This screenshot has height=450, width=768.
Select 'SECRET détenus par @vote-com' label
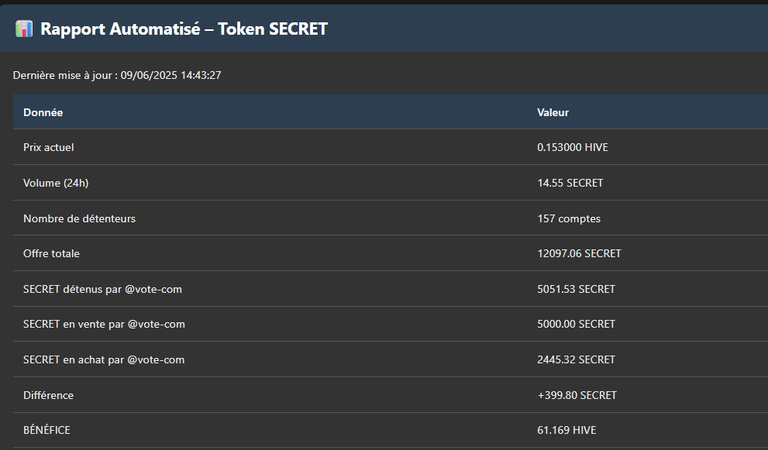tap(102, 289)
